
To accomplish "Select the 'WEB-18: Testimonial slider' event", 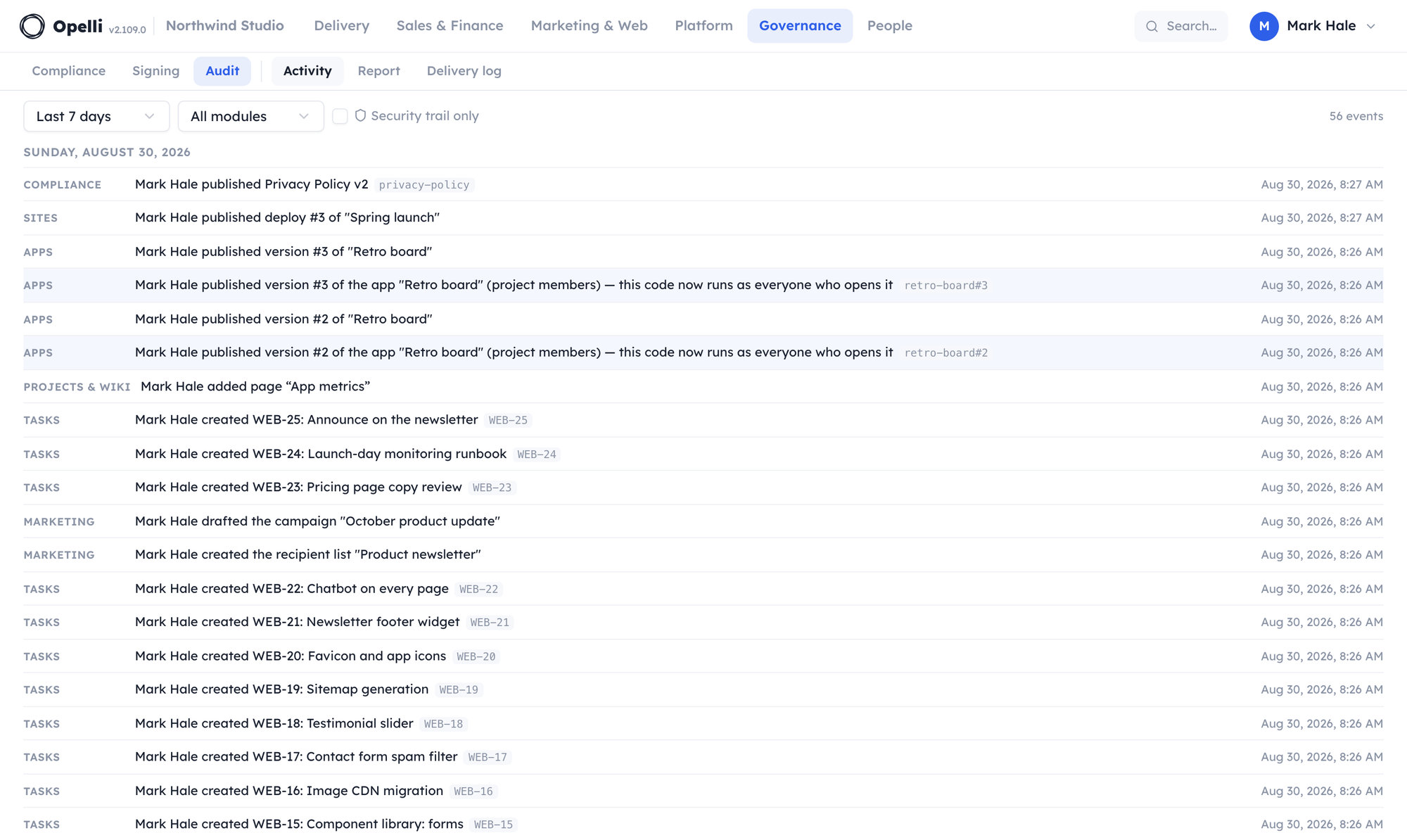I will (x=703, y=724).
